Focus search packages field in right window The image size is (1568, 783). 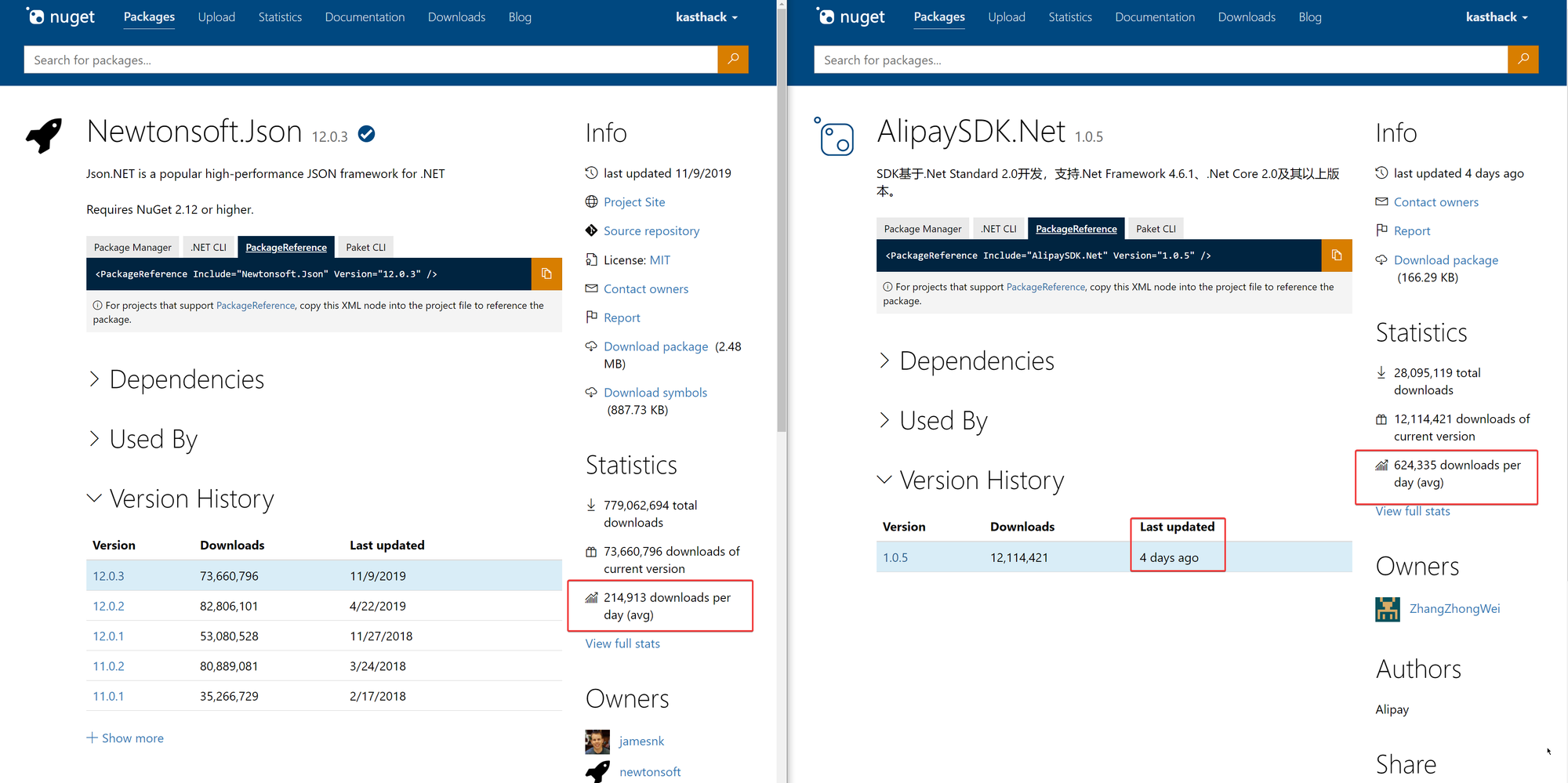tap(1161, 60)
